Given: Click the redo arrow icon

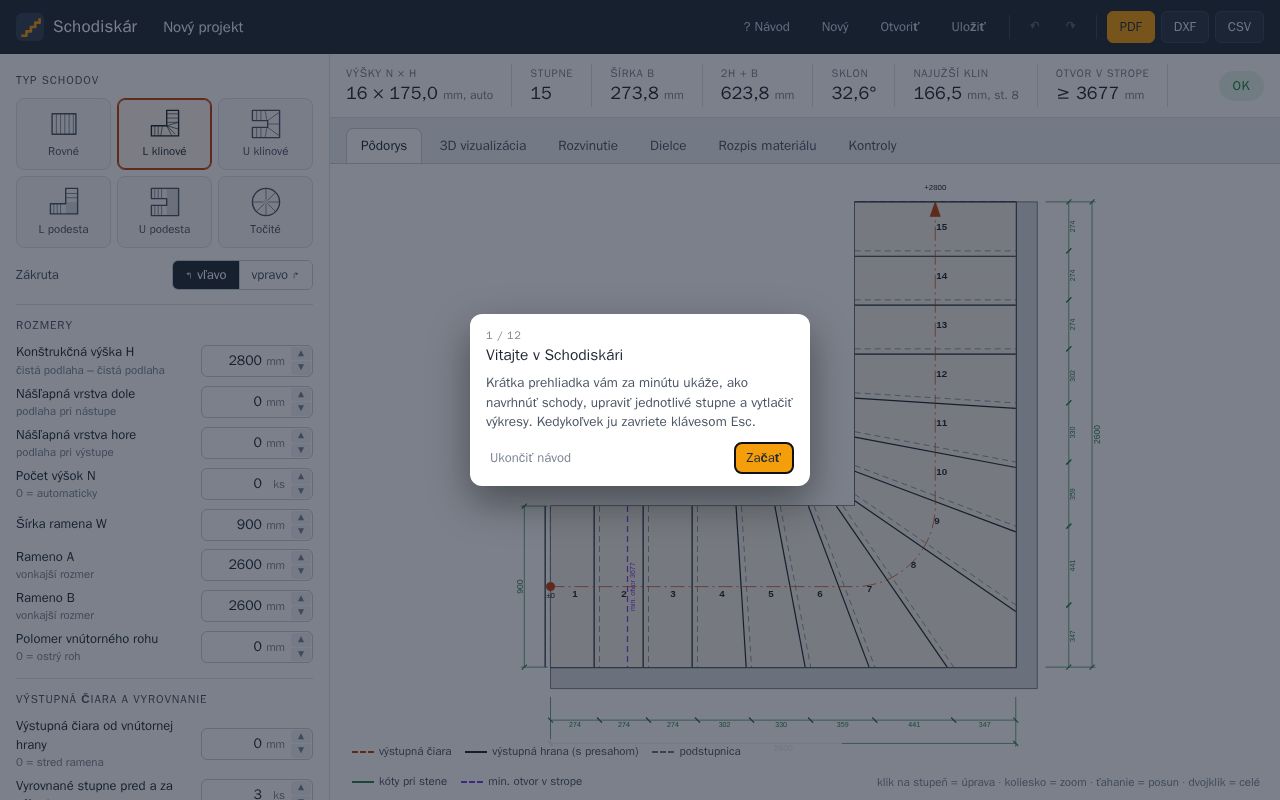Looking at the screenshot, I should [x=1070, y=27].
